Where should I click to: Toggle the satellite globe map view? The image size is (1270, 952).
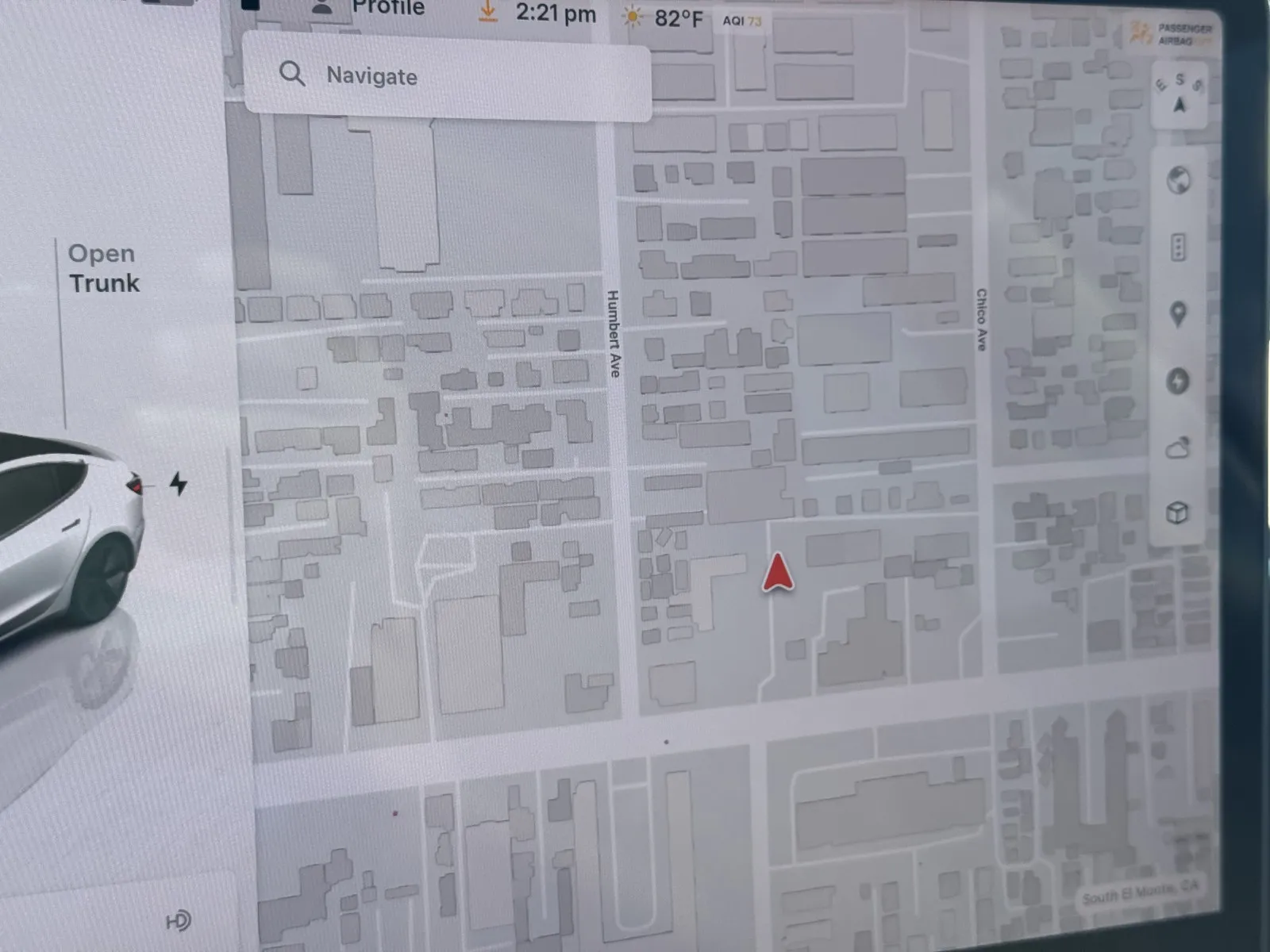(x=1179, y=180)
